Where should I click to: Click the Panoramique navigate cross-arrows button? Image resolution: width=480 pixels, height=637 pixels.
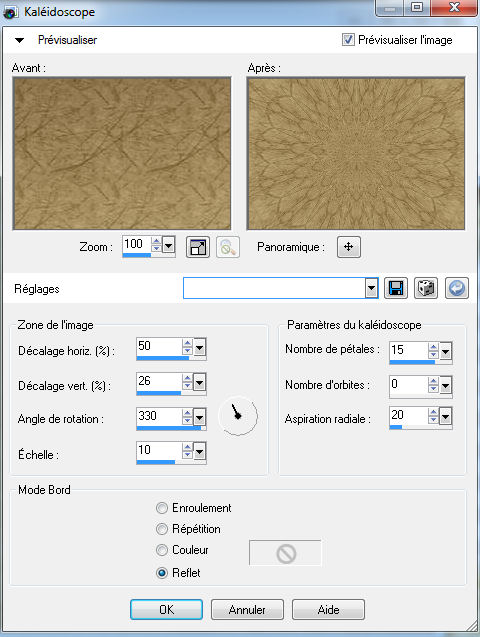pos(348,247)
